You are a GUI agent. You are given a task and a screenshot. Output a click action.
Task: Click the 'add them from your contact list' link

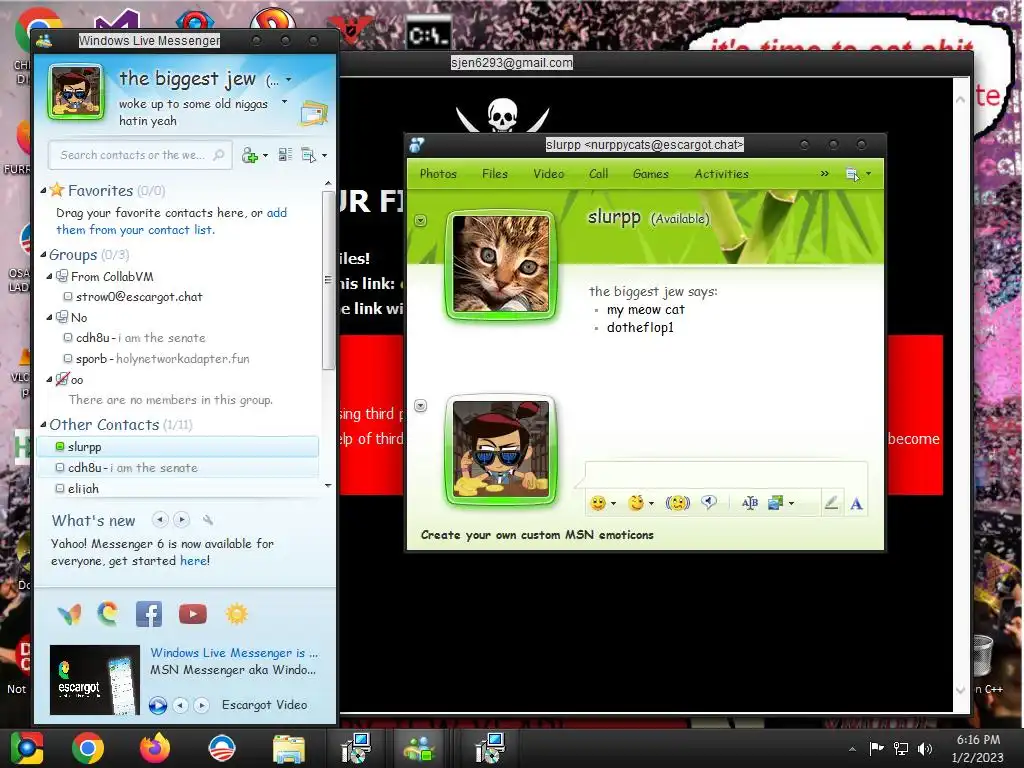coord(171,221)
